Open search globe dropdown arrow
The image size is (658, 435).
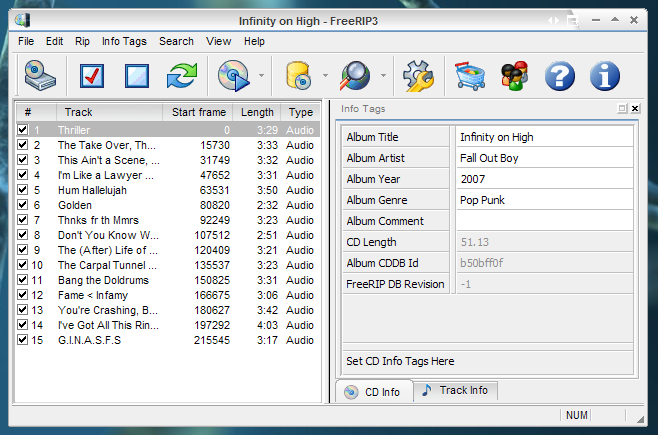click(x=383, y=76)
